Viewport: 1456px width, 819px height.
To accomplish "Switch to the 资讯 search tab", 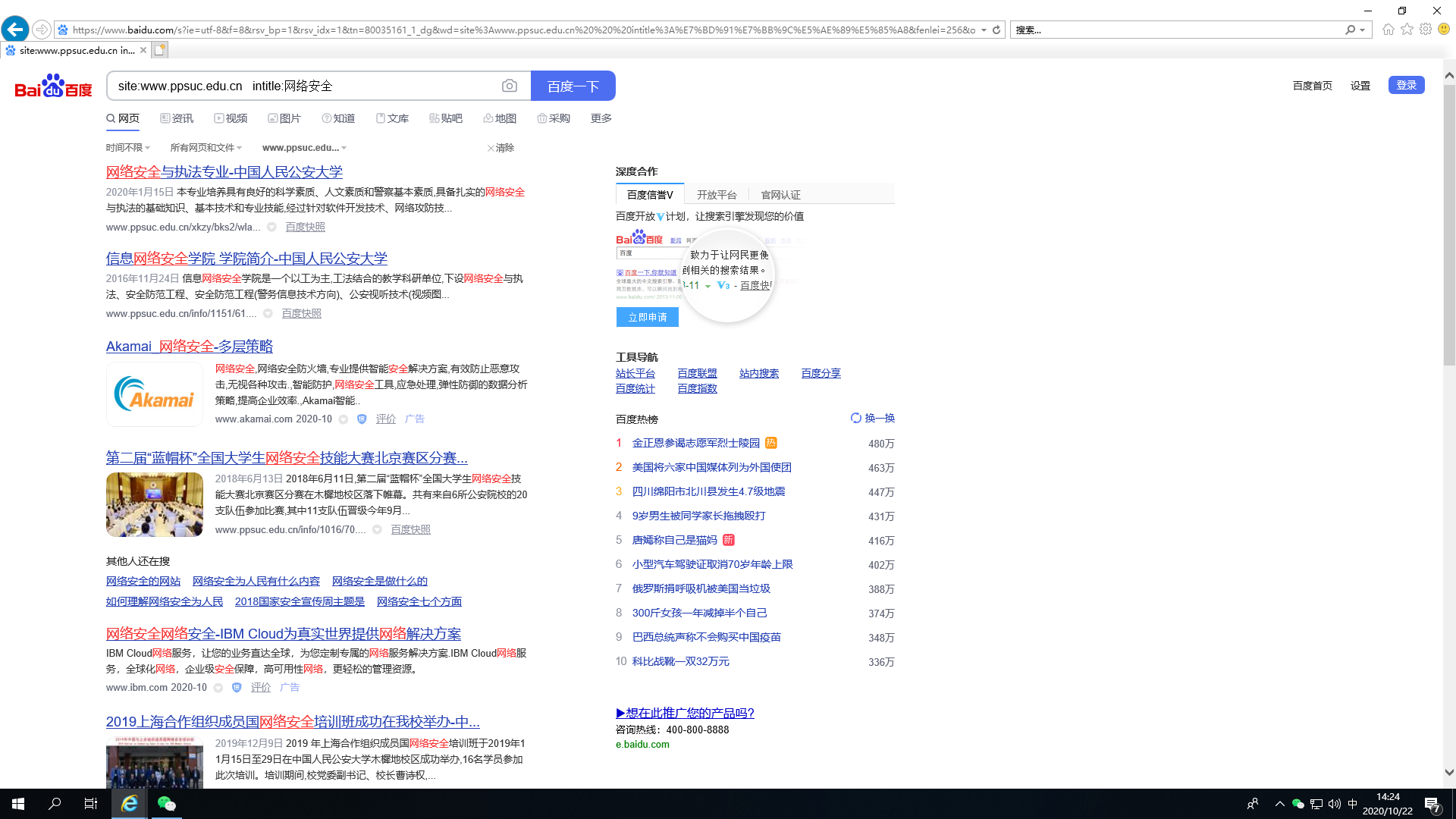I will pyautogui.click(x=177, y=118).
